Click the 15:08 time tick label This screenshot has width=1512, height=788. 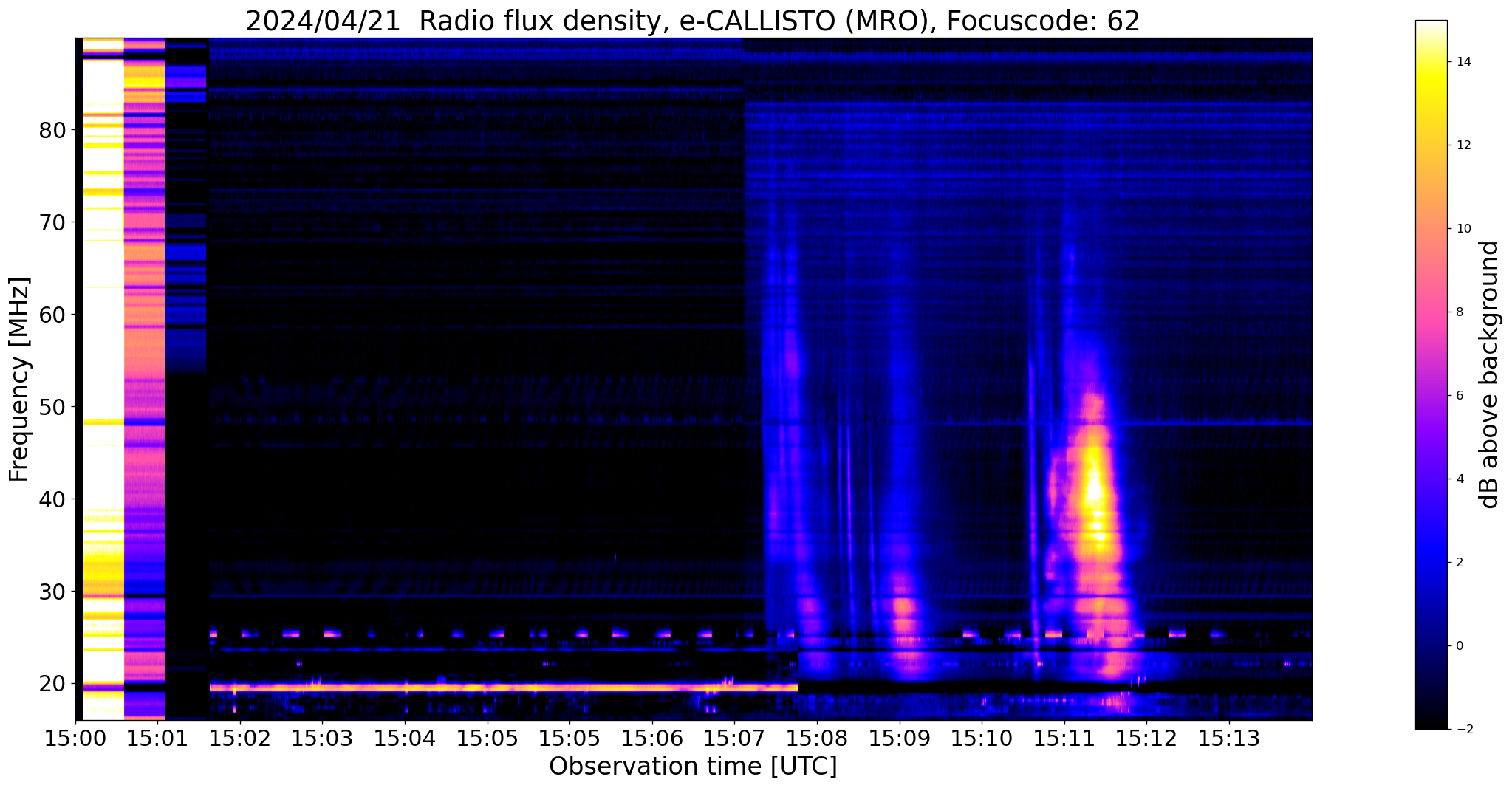[x=817, y=737]
